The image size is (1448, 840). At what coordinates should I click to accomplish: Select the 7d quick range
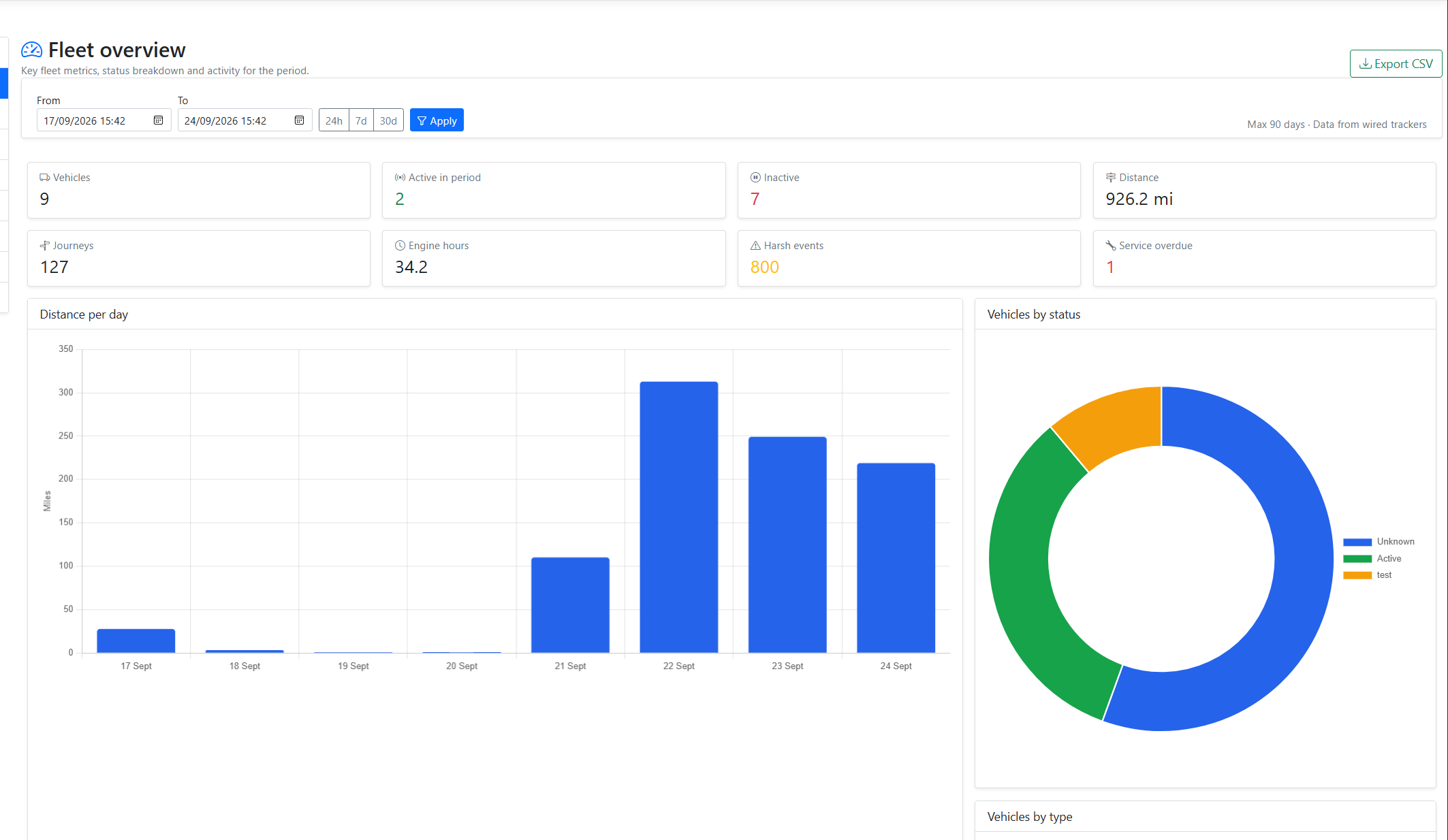[361, 120]
